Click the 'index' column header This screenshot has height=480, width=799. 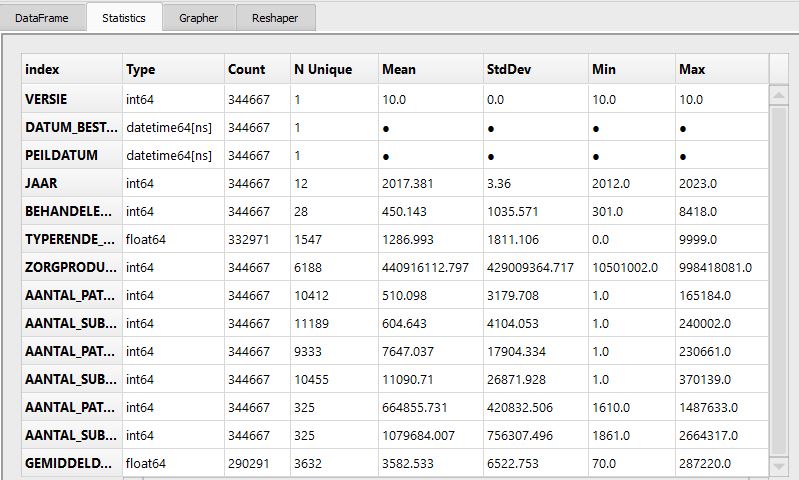pyautogui.click(x=72, y=69)
